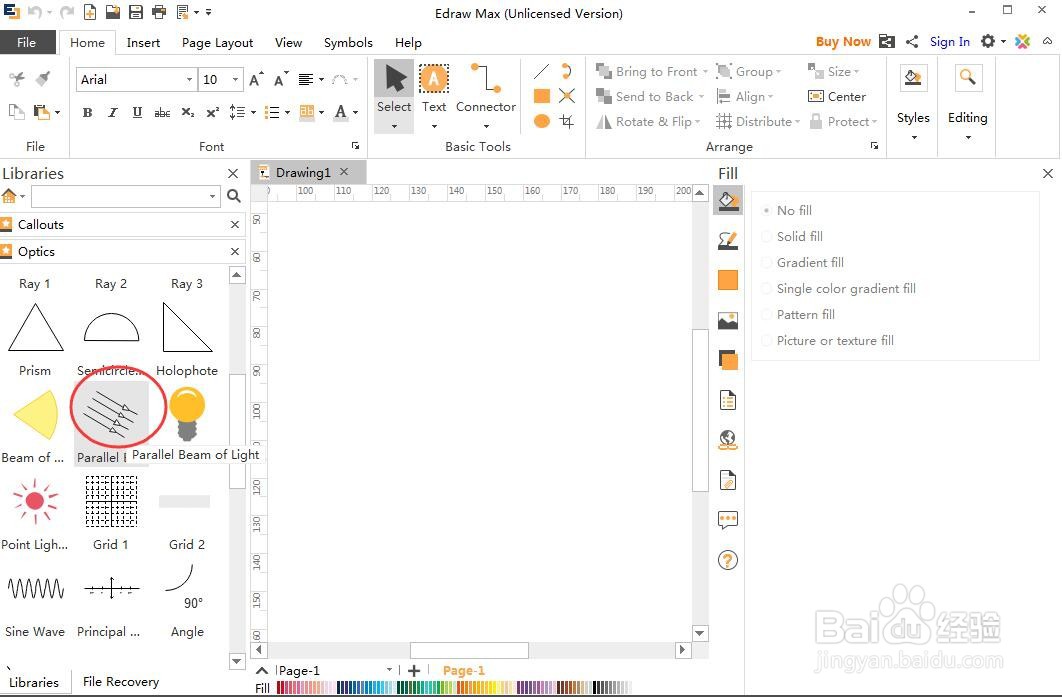Open the hyperlink globe panel icon
Viewport: 1062px width, 697px height.
727,440
